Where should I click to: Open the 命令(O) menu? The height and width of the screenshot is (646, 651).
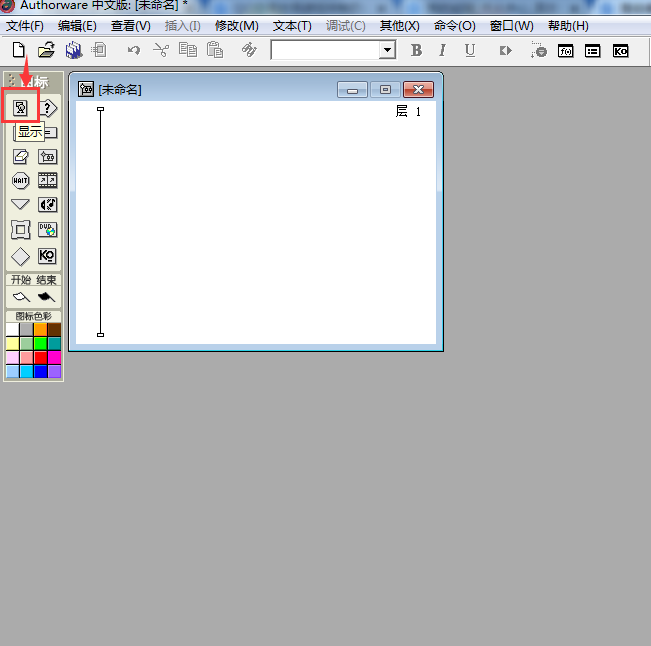point(455,26)
